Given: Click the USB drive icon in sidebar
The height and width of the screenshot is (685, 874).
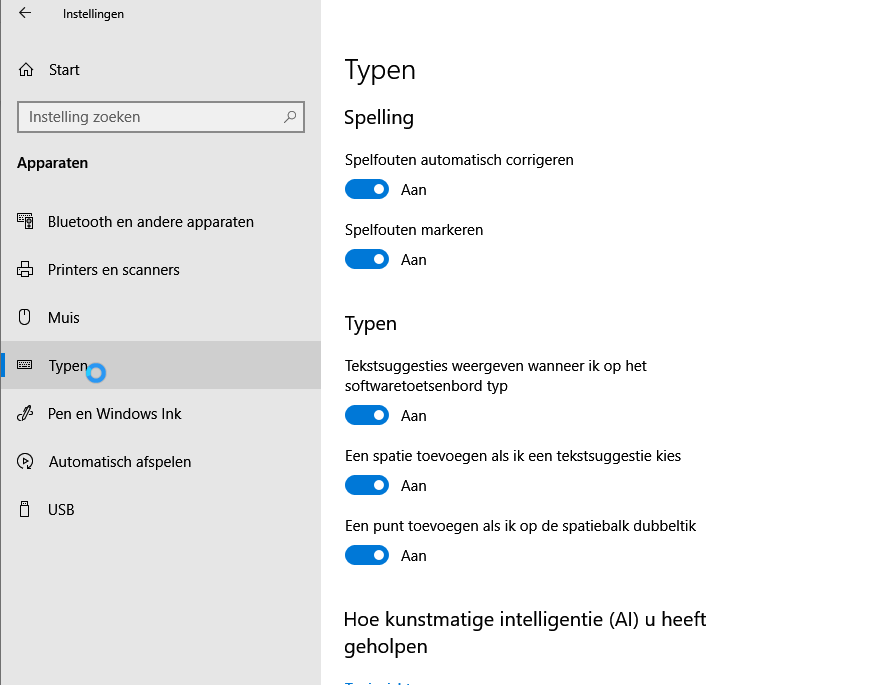Looking at the screenshot, I should [x=26, y=510].
